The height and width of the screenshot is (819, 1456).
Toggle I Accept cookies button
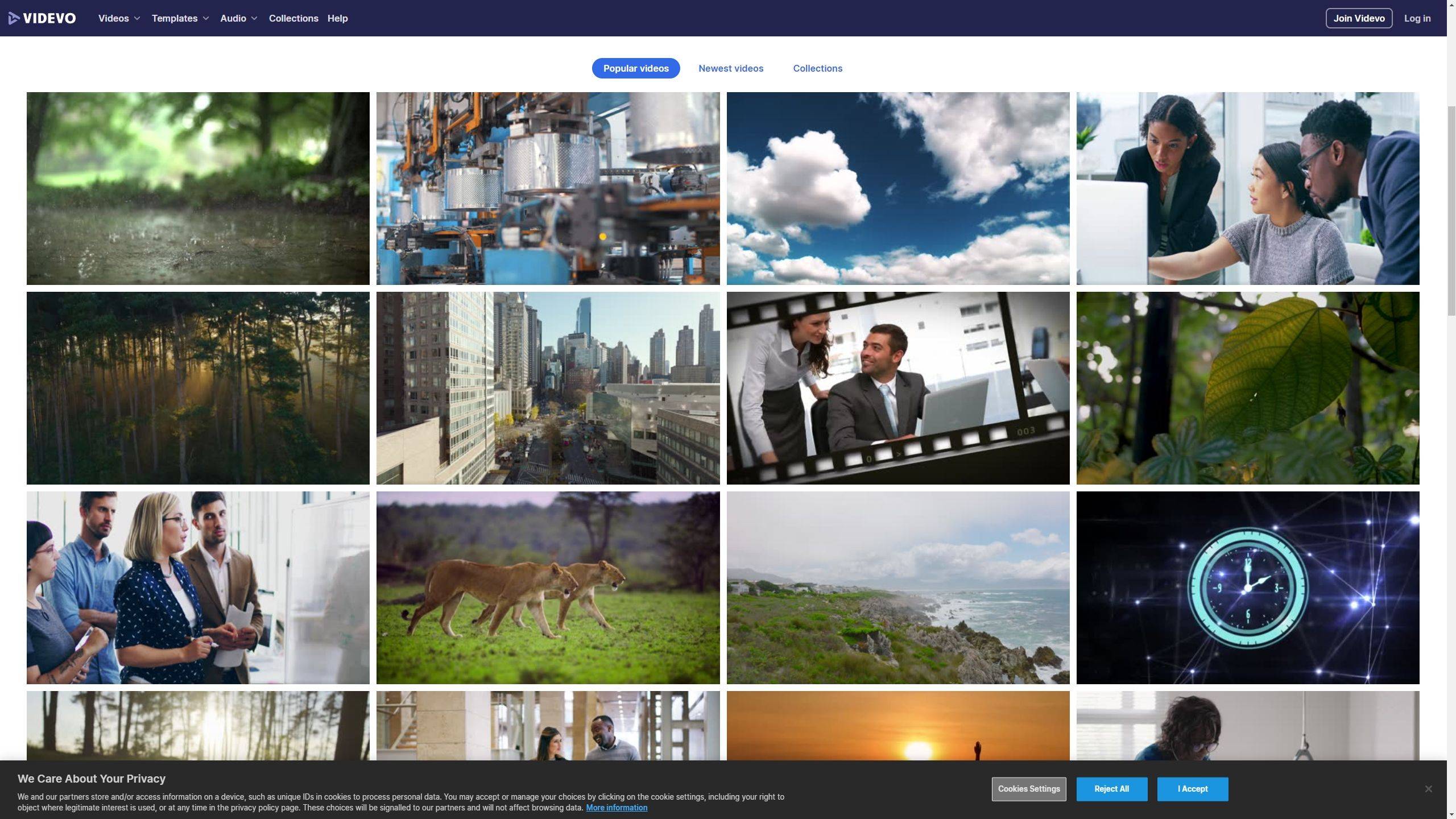pyautogui.click(x=1192, y=789)
